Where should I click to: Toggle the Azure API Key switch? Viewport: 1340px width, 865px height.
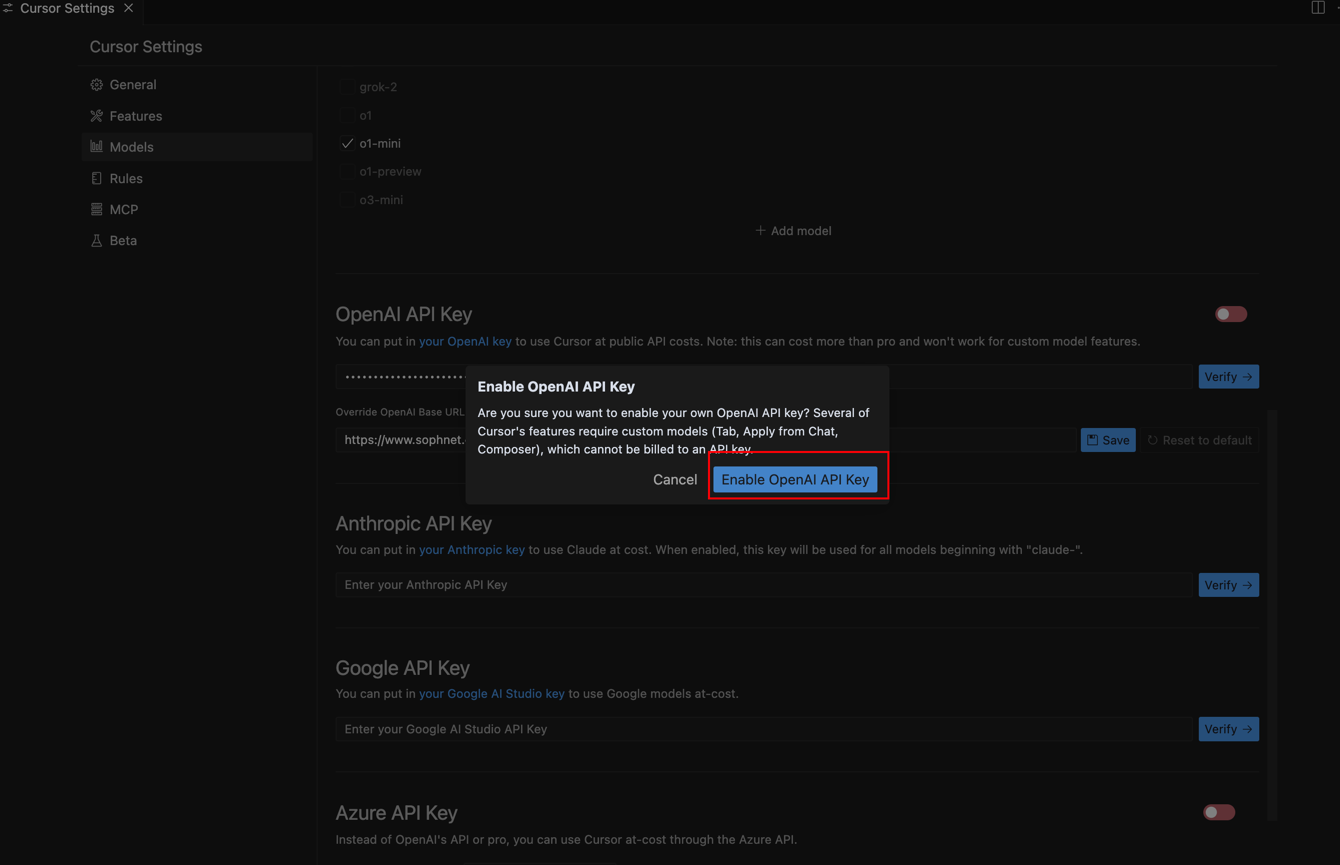point(1219,812)
